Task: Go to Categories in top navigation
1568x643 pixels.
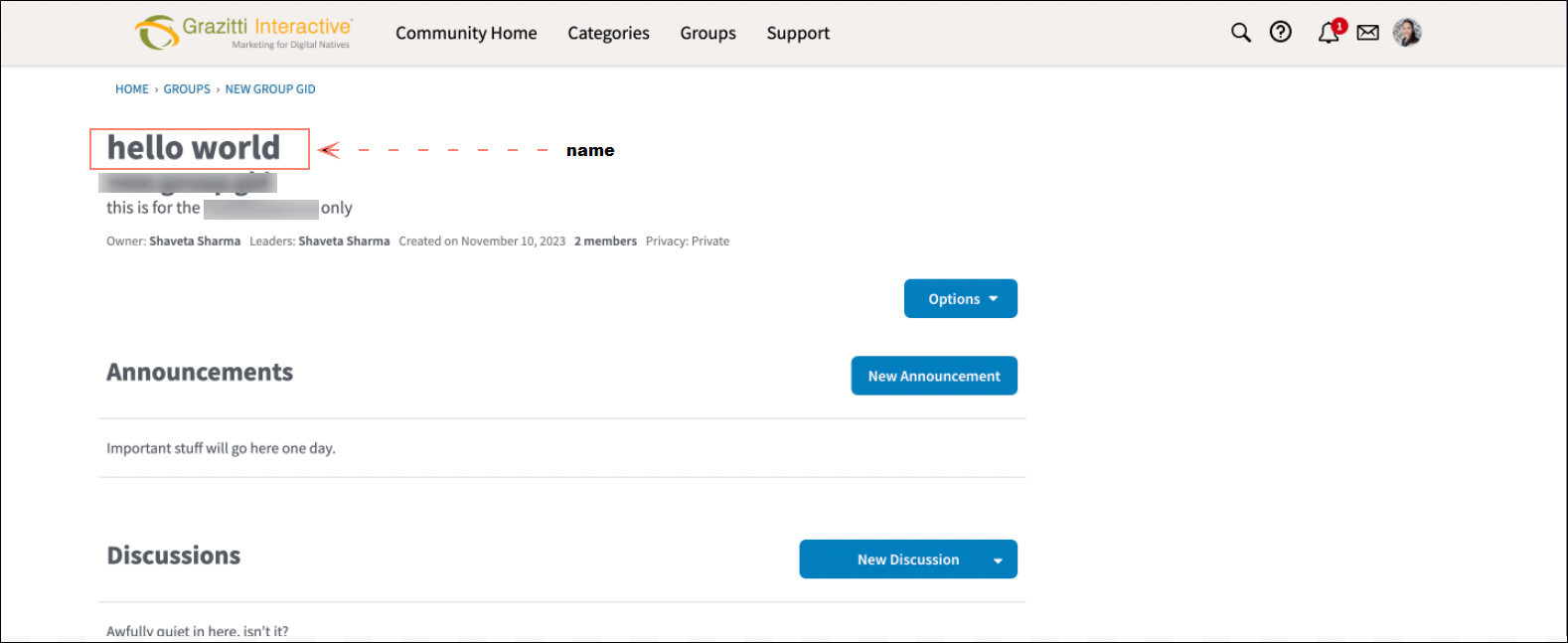Action: point(608,33)
